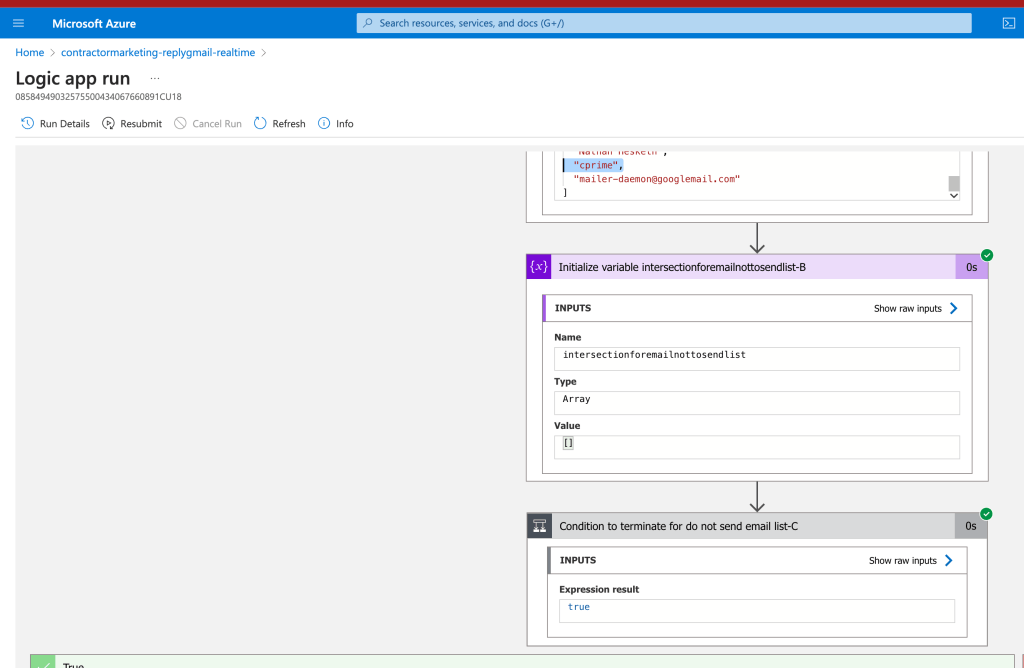Click the Run Details clock icon
Image resolution: width=1024 pixels, height=668 pixels.
(x=27, y=123)
